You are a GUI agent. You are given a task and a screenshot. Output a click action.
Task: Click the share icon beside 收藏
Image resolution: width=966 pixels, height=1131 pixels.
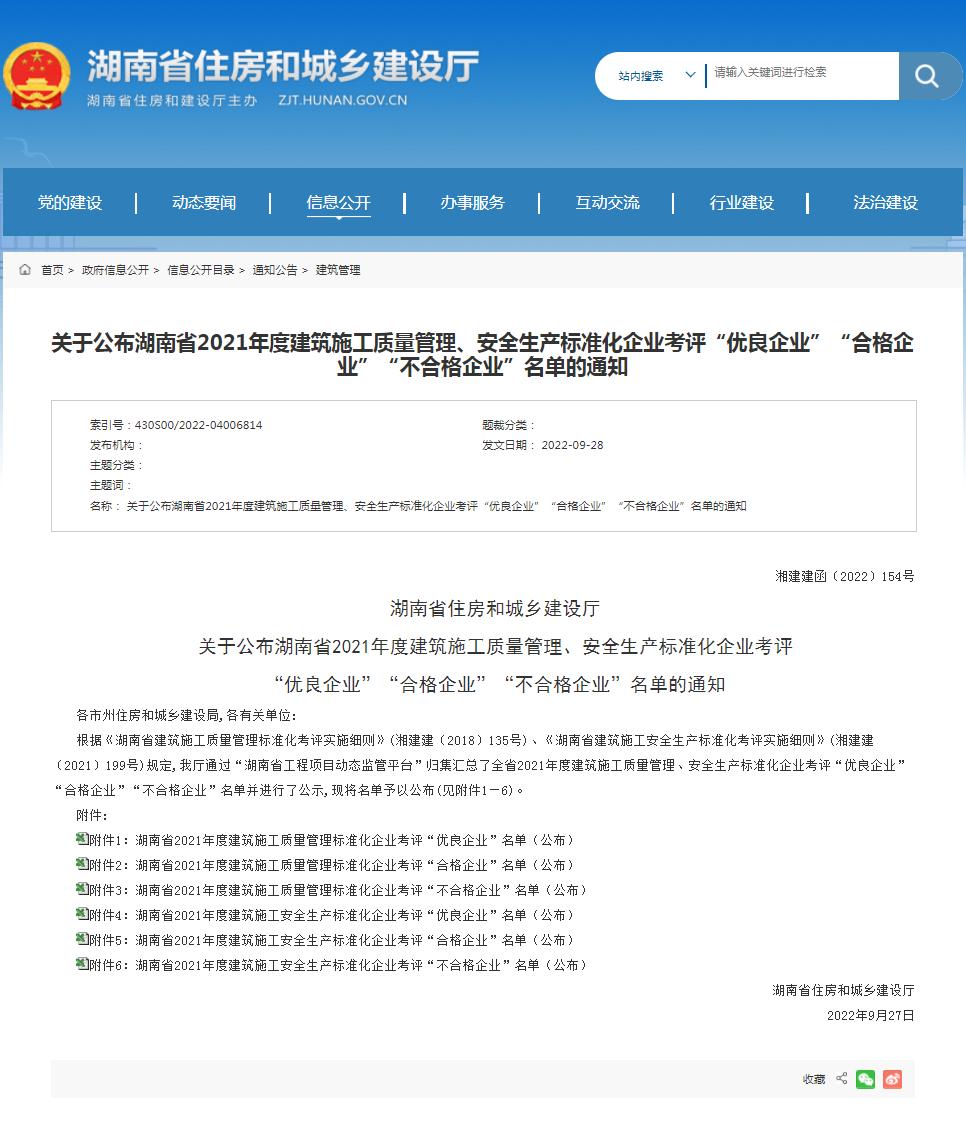[x=841, y=1079]
